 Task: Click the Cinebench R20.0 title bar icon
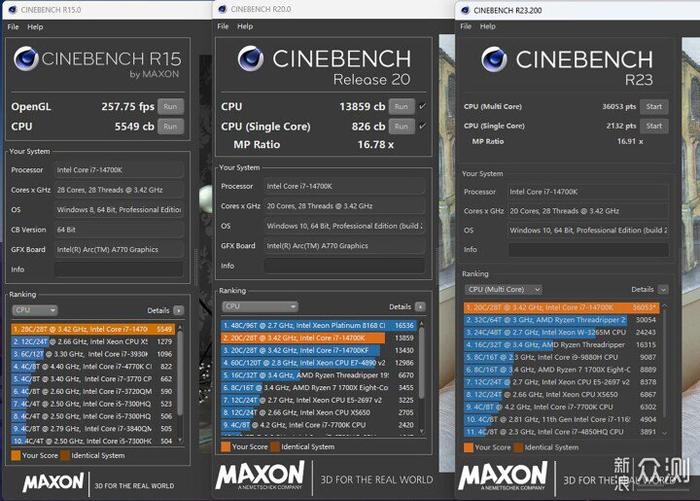(222, 9)
